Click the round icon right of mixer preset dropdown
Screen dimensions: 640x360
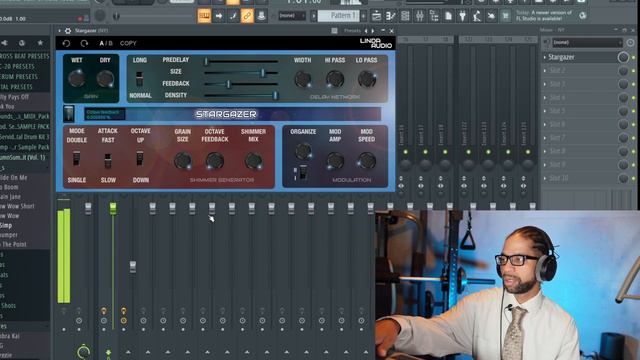[630, 42]
